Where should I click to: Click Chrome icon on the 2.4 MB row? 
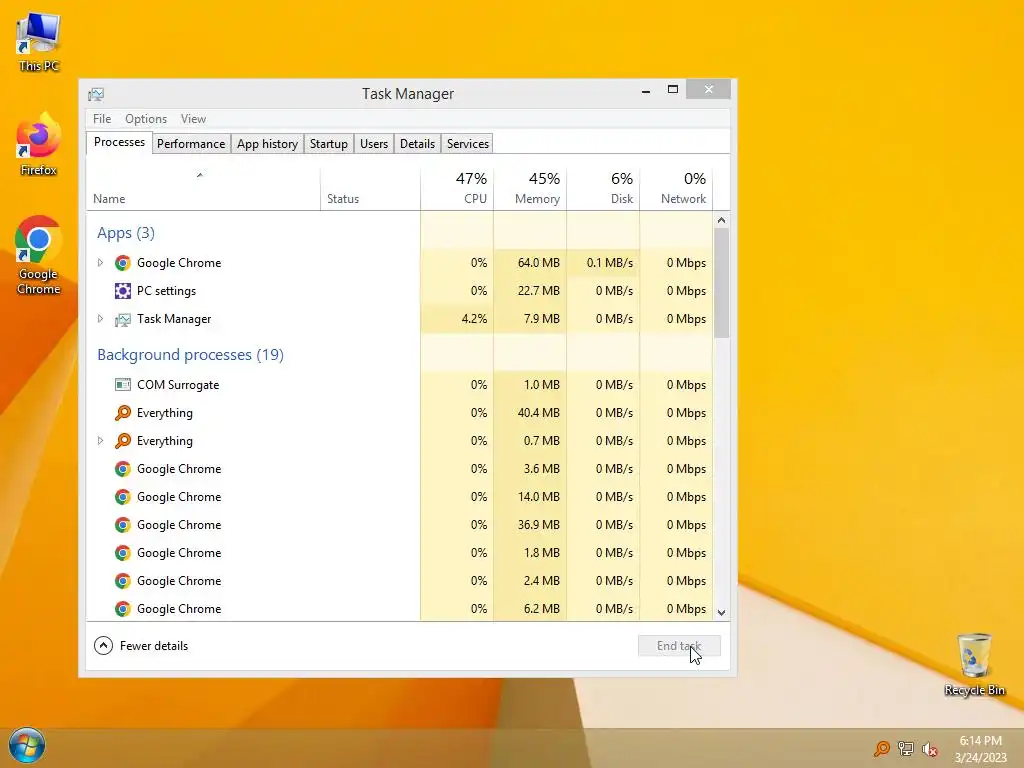[122, 581]
